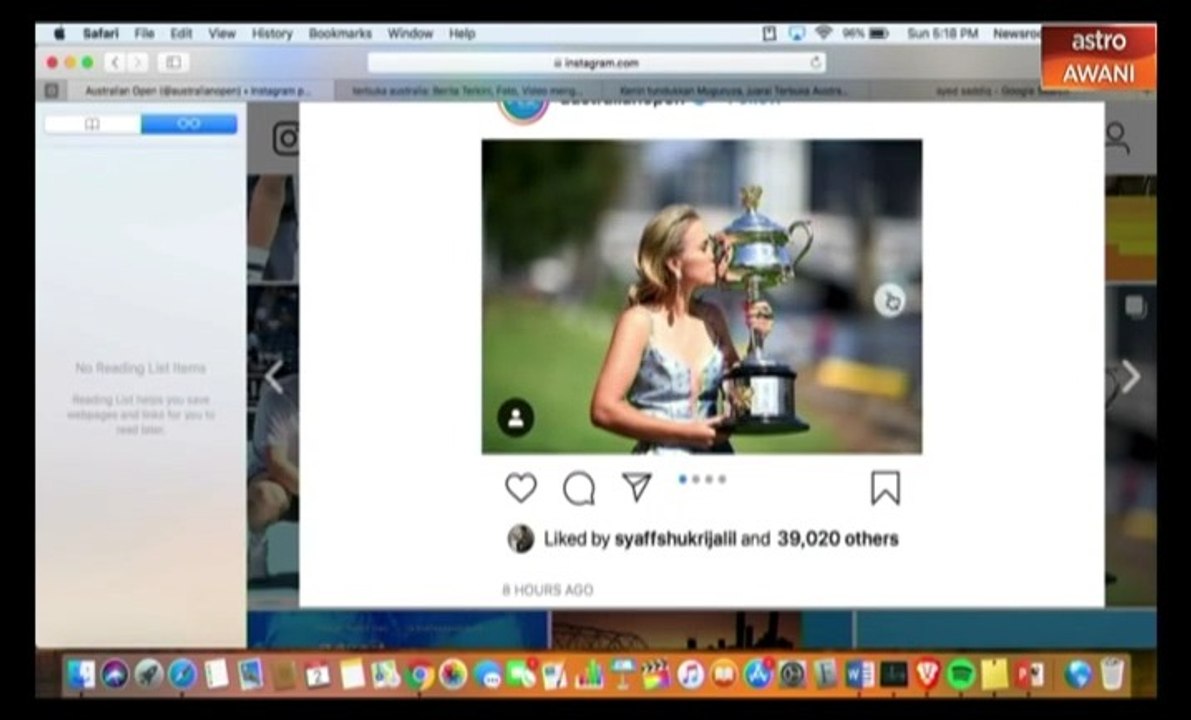Open the Edit menu
Image resolution: width=1191 pixels, height=720 pixels.
pos(181,33)
